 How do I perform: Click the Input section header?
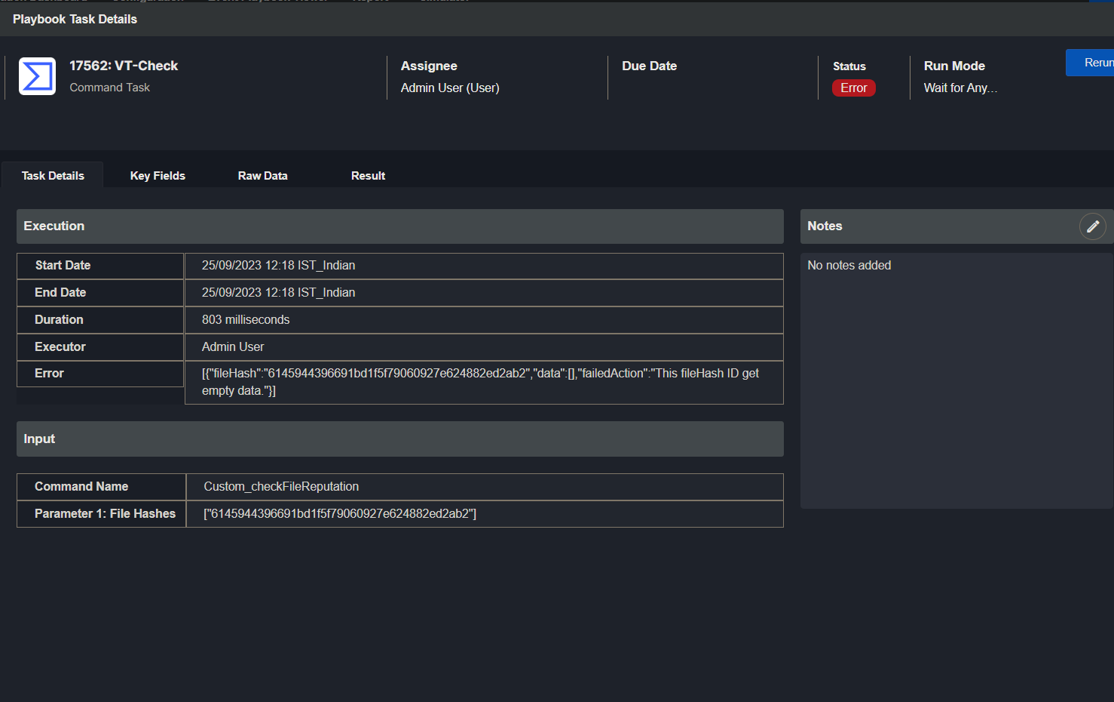(400, 439)
